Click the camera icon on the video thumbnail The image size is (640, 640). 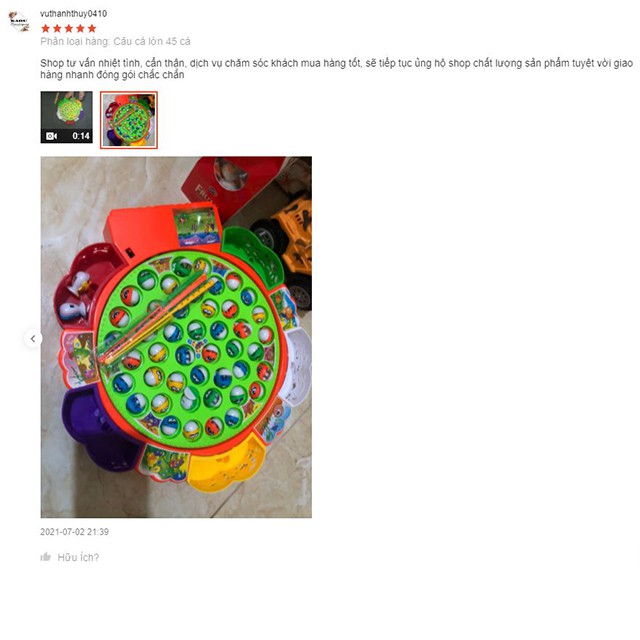pyautogui.click(x=51, y=136)
